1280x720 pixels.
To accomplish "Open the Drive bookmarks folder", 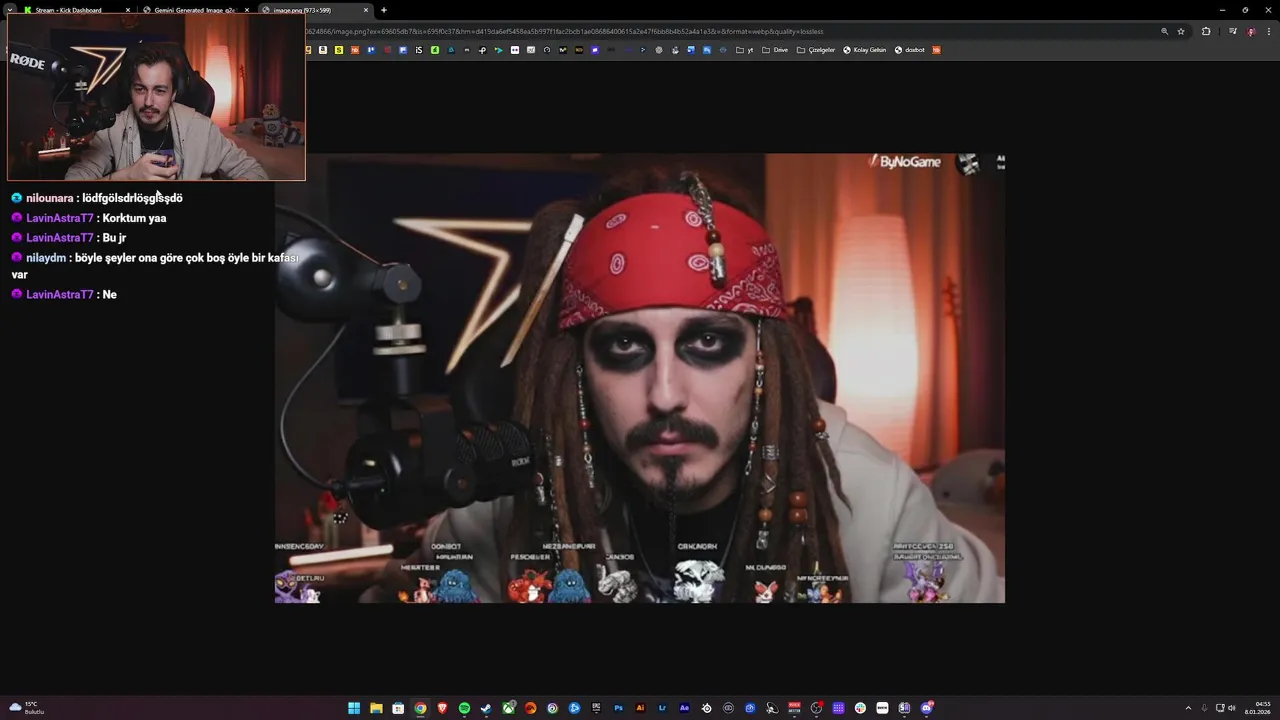I will 775,50.
